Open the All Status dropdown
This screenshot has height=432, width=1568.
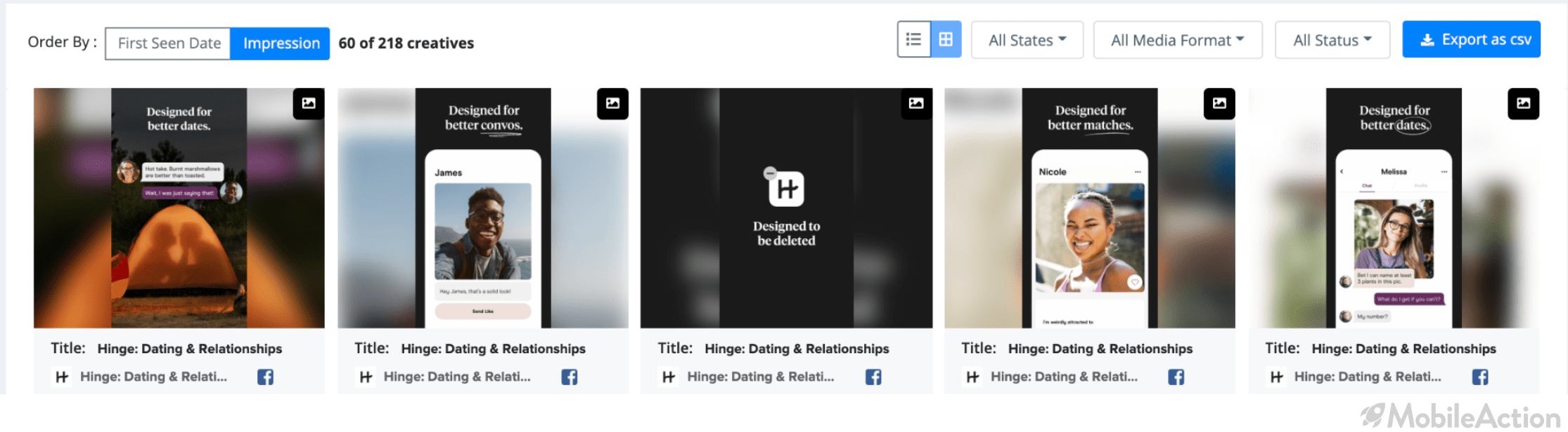click(1332, 40)
